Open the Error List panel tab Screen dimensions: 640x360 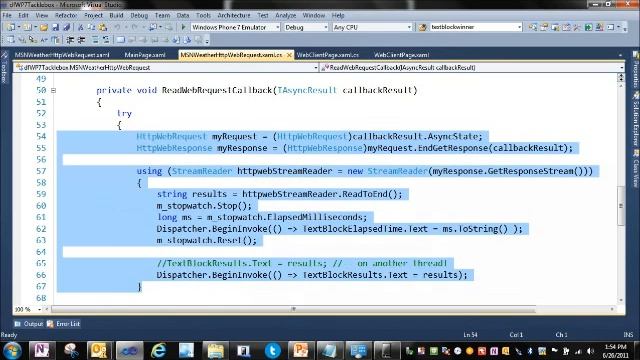coord(64,324)
